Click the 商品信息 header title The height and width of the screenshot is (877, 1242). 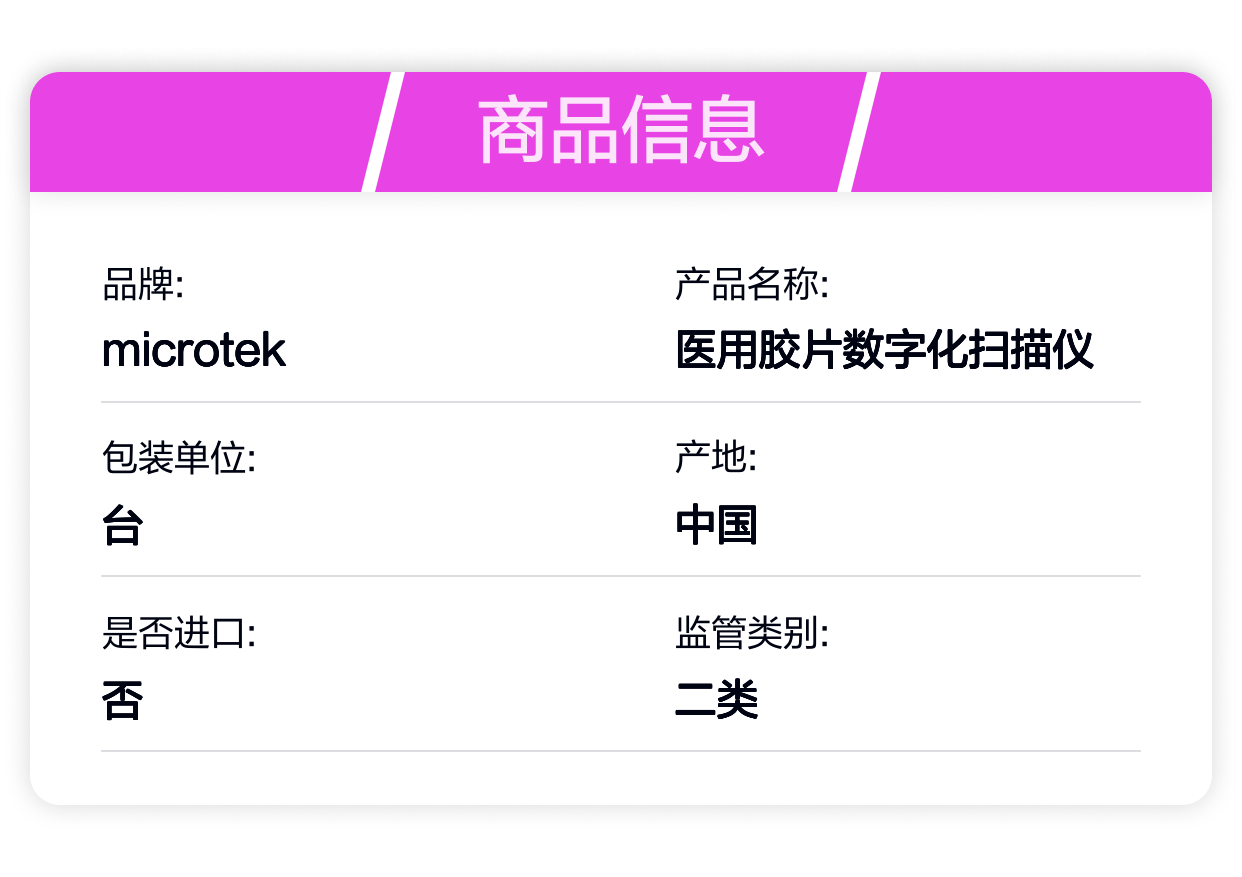point(621,132)
